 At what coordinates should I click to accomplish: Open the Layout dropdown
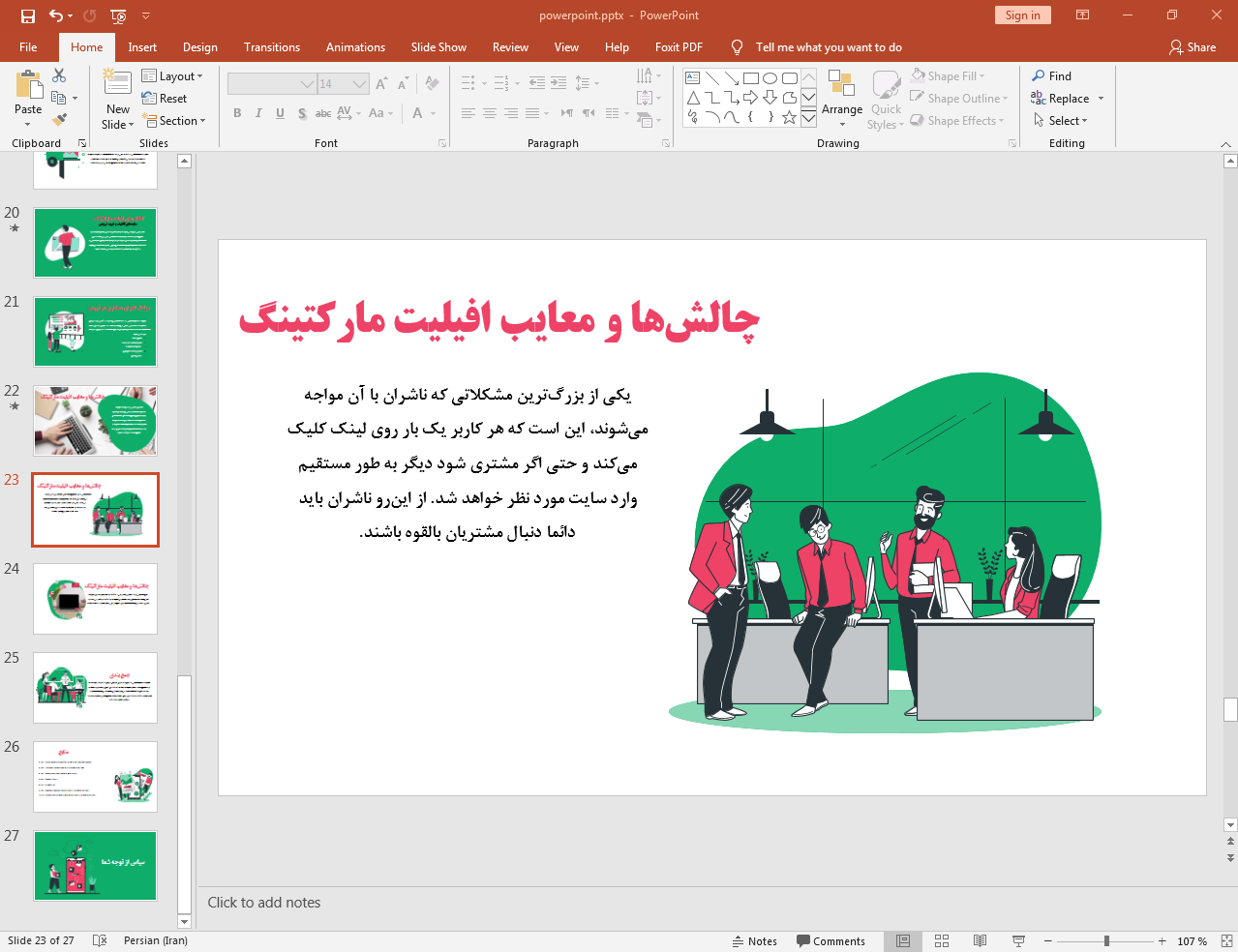pyautogui.click(x=172, y=76)
